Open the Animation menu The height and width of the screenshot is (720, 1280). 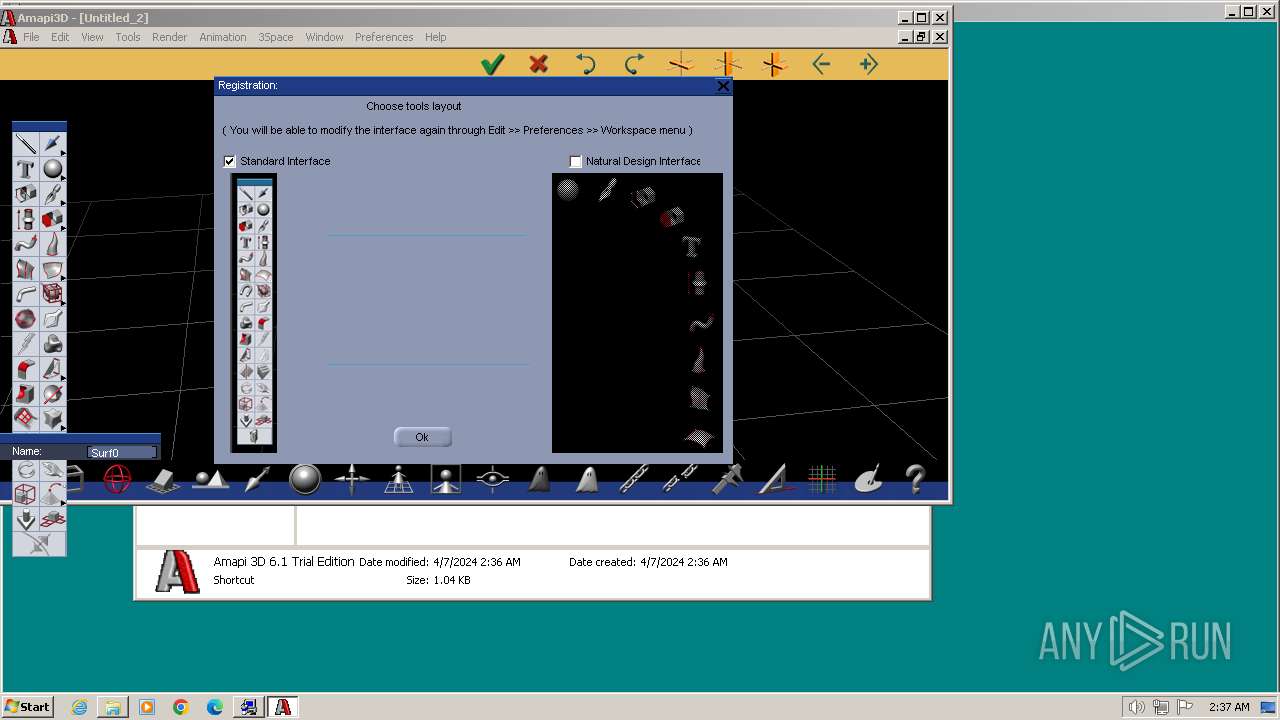(x=222, y=37)
